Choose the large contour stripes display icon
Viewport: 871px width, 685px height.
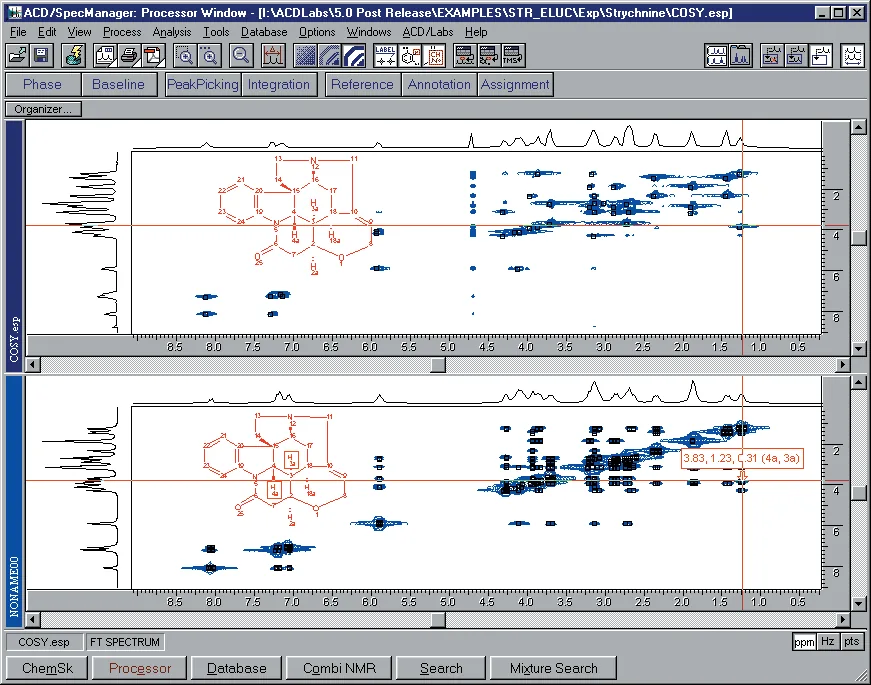[x=353, y=56]
